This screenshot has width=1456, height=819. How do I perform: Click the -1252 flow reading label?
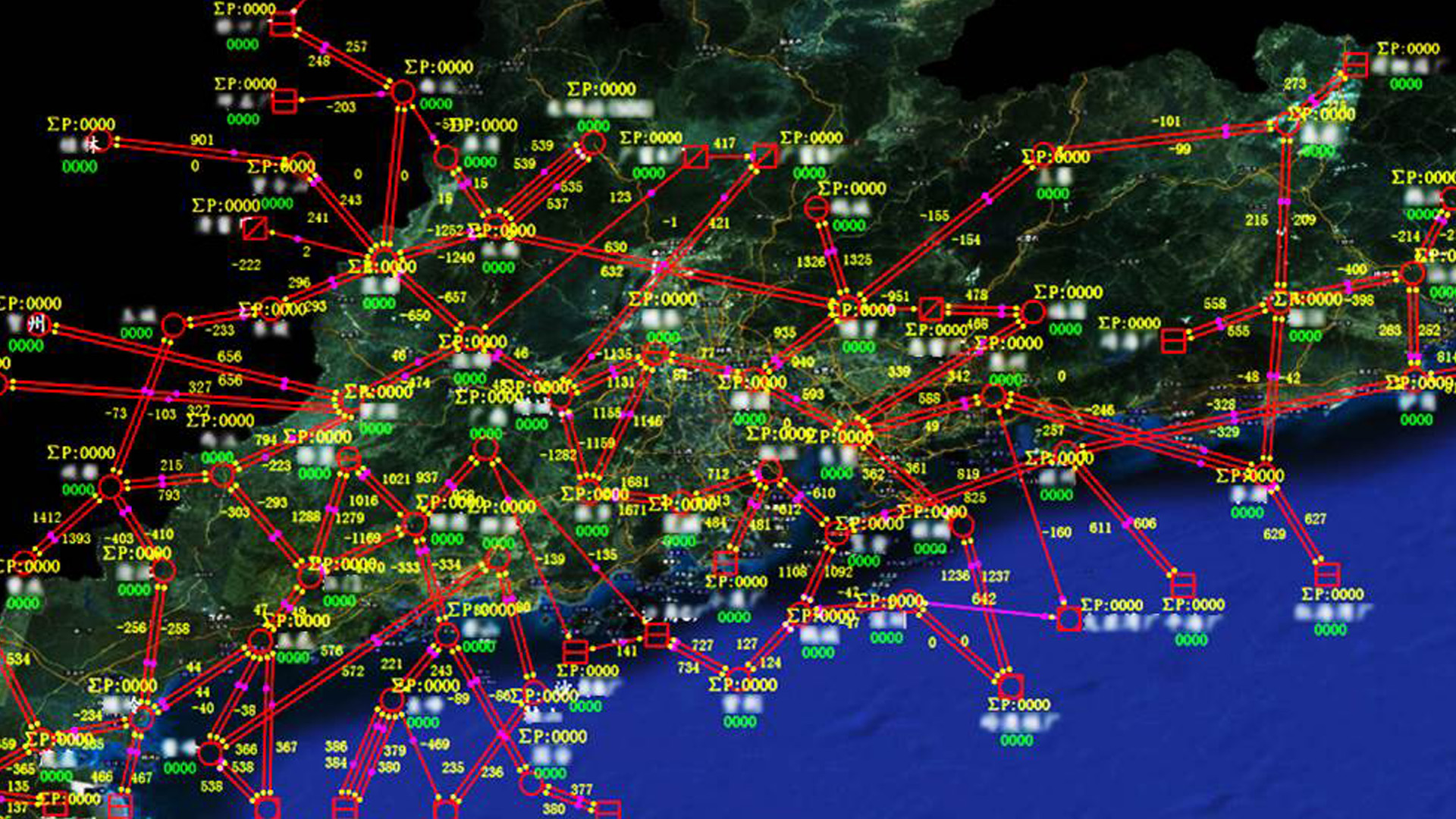click(x=444, y=231)
